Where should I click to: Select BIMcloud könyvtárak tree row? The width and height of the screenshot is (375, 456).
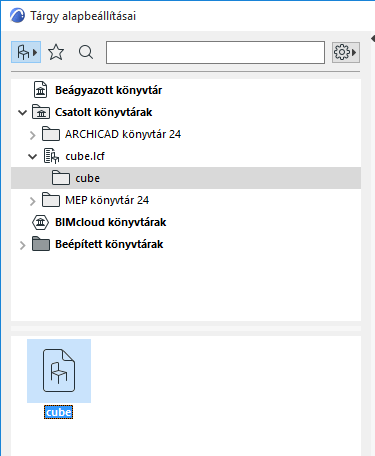(x=186, y=222)
